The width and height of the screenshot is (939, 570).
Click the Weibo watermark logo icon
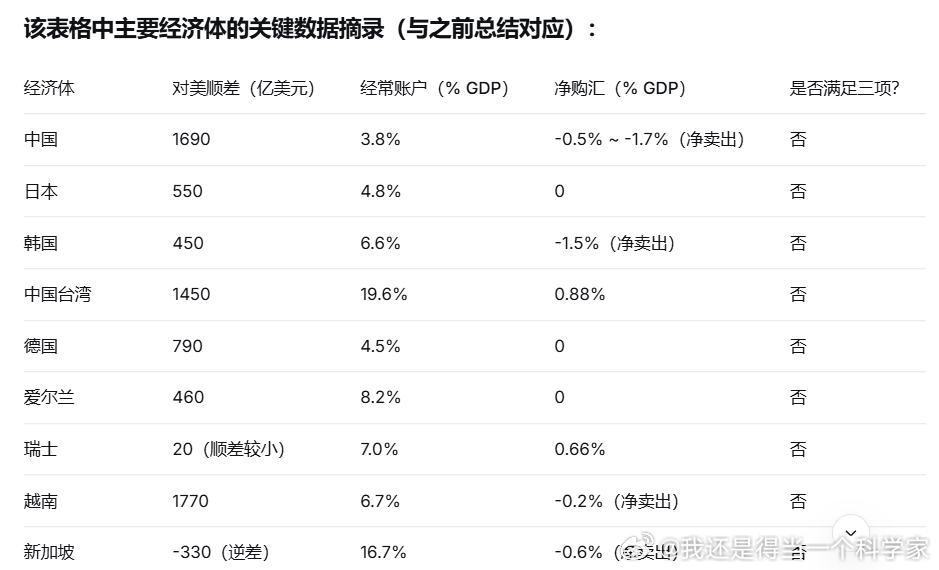point(640,546)
